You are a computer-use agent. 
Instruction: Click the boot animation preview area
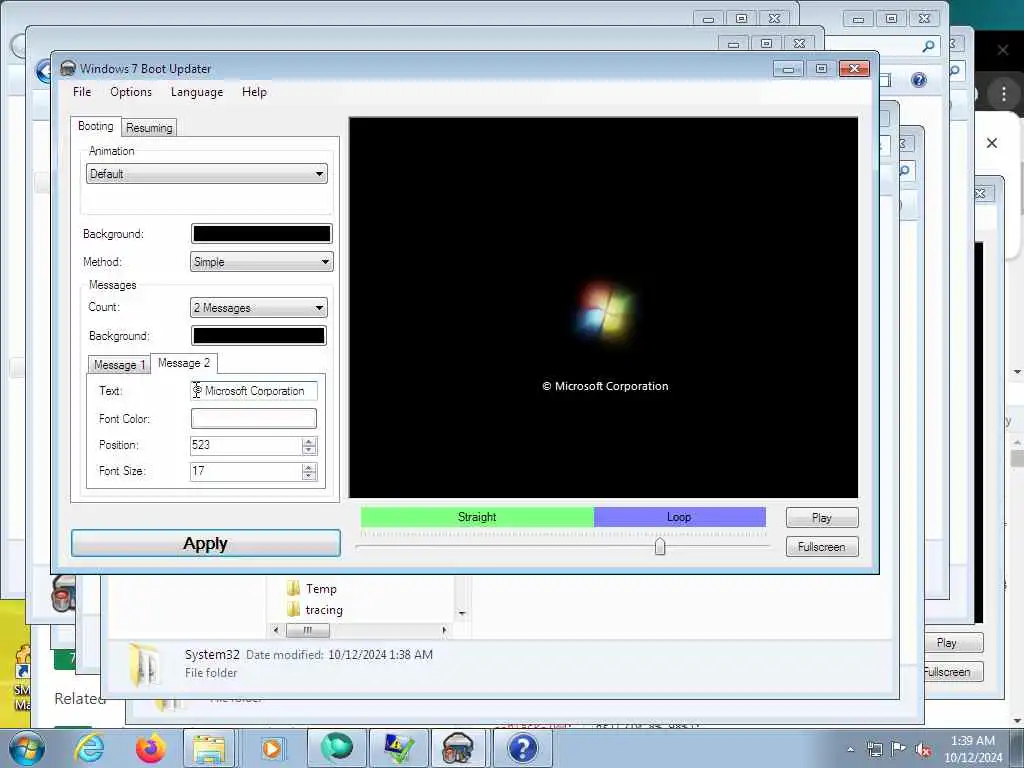coord(603,308)
